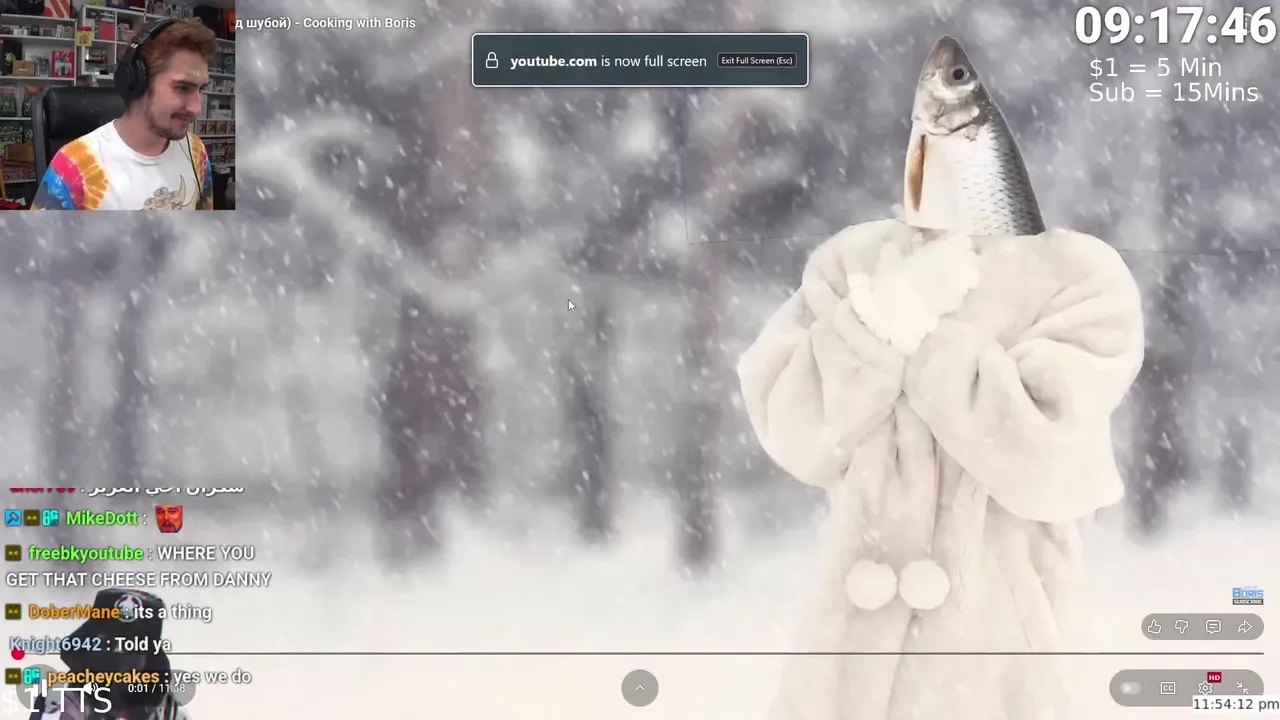This screenshot has height=720, width=1280.
Task: Click the 'Cooking with Boris' video title
Action: coord(359,23)
